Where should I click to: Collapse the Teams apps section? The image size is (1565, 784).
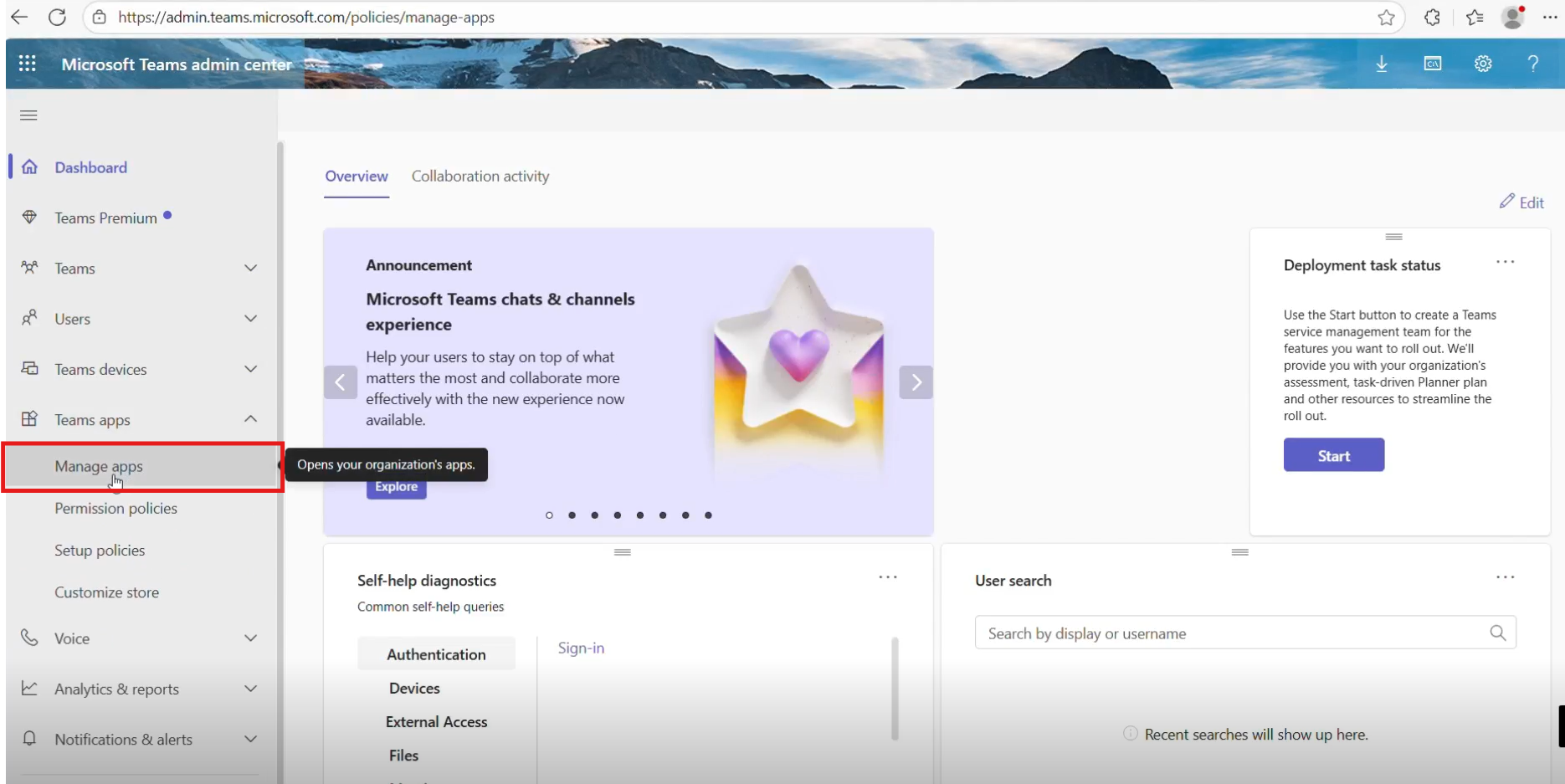pyautogui.click(x=250, y=419)
